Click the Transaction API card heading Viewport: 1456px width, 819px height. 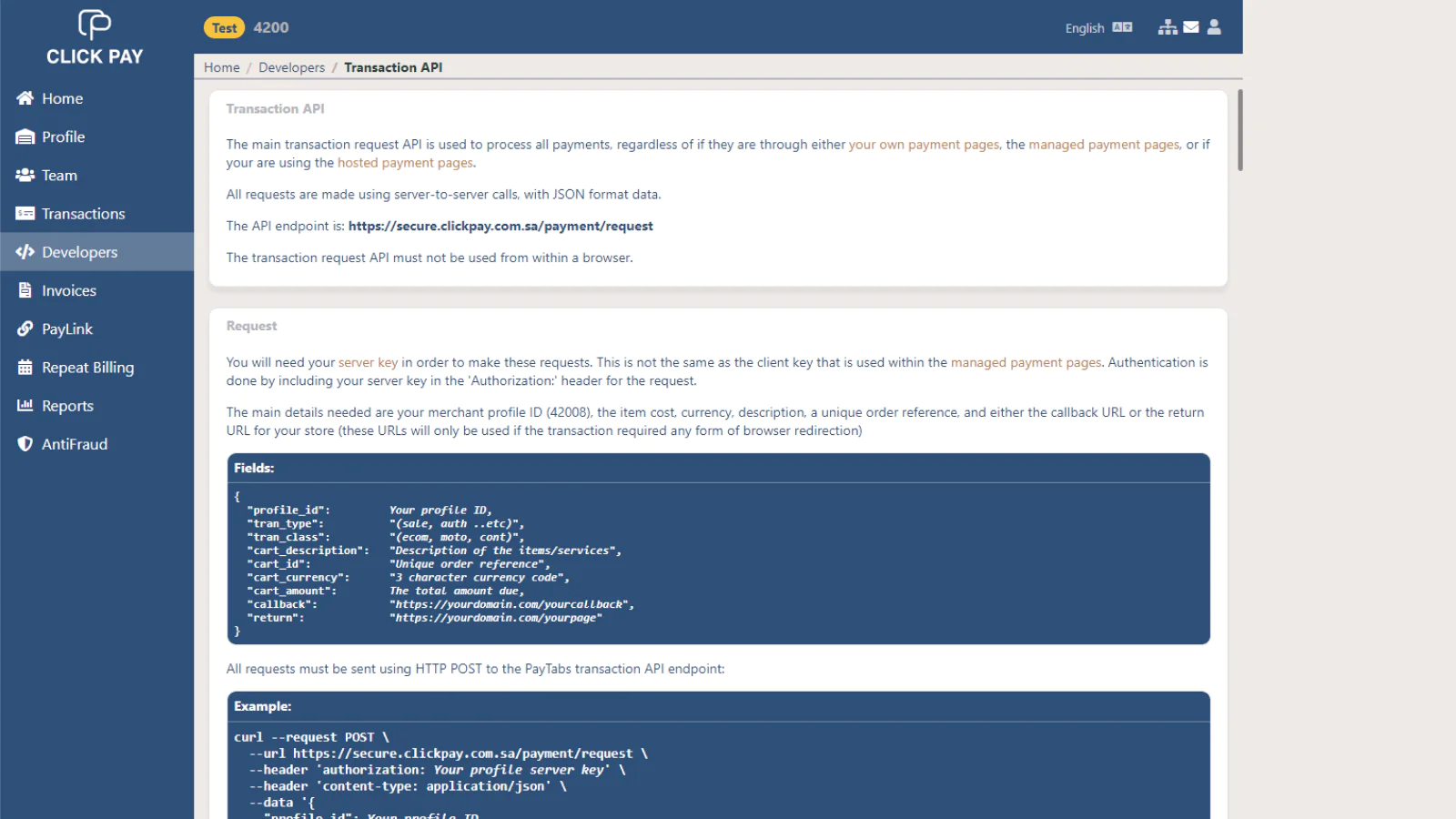click(x=275, y=108)
